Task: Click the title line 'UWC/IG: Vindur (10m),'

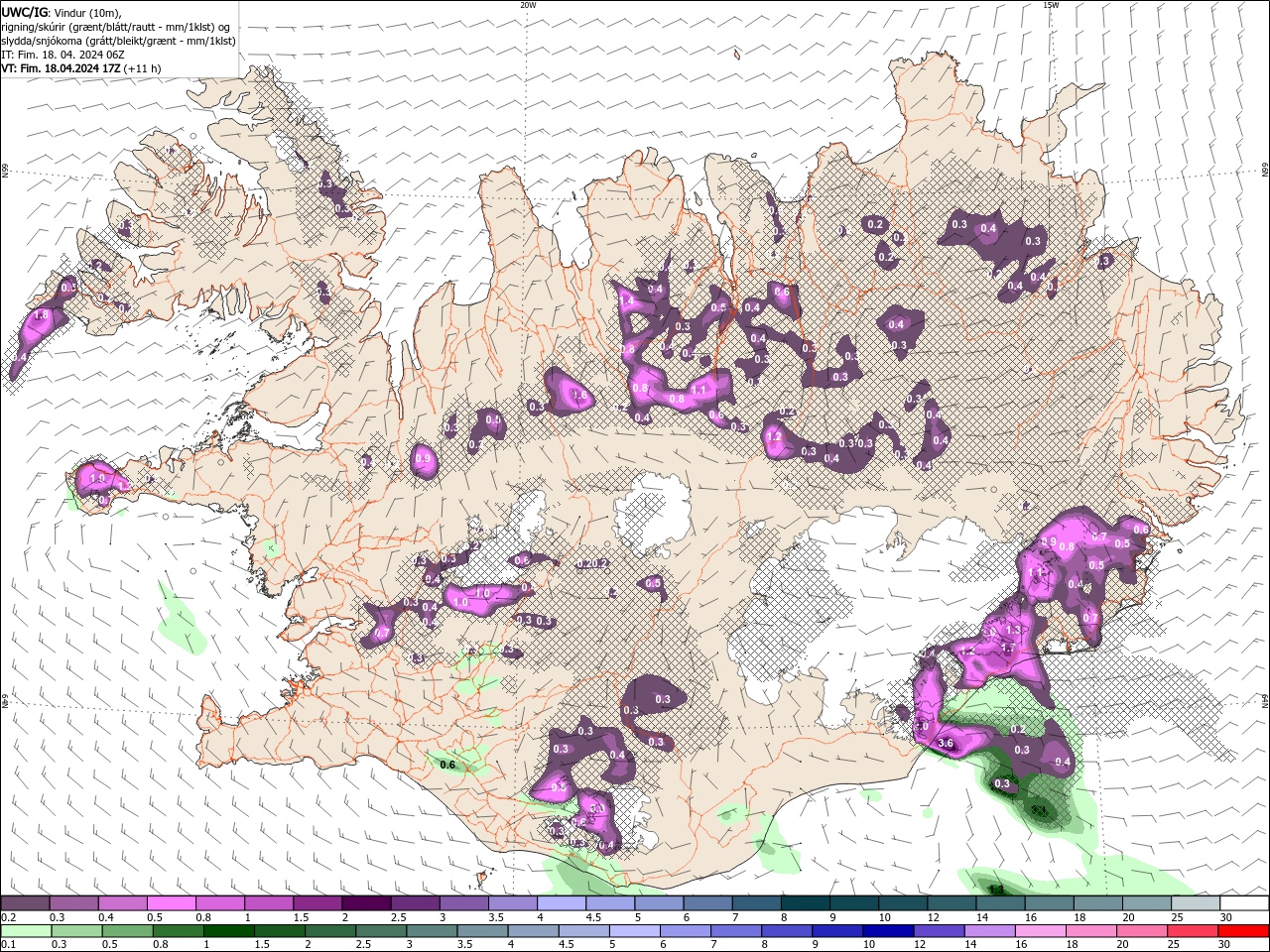Action: pos(61,12)
